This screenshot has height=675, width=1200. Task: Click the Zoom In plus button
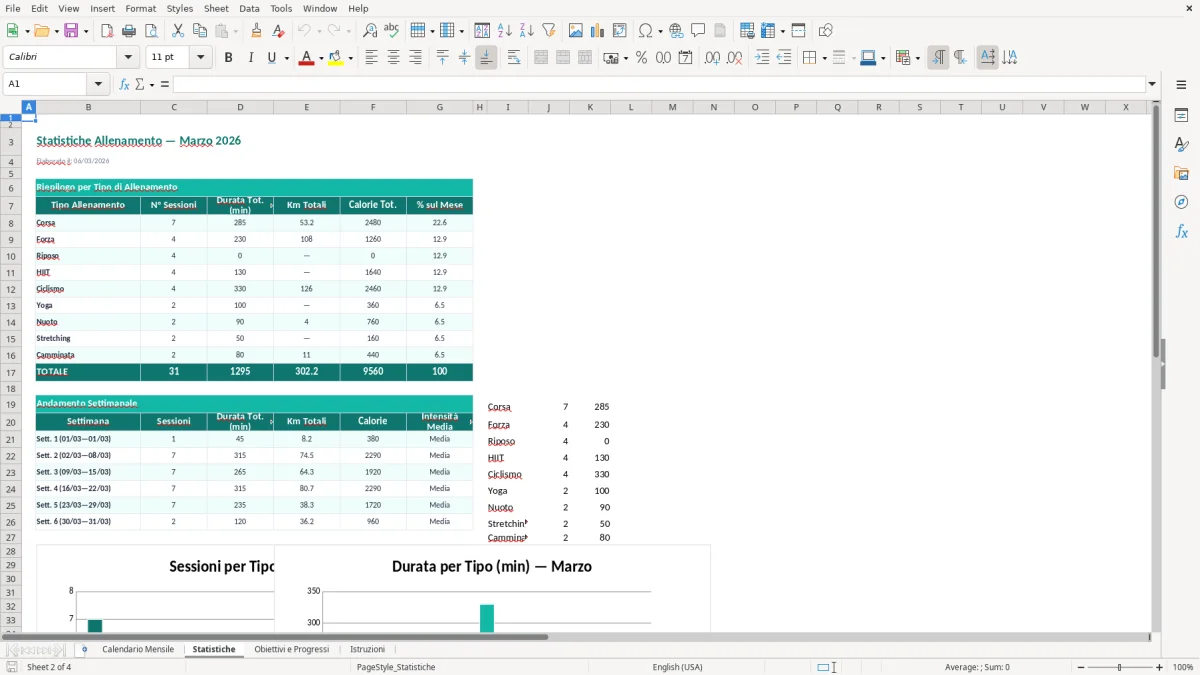pyautogui.click(x=1160, y=667)
